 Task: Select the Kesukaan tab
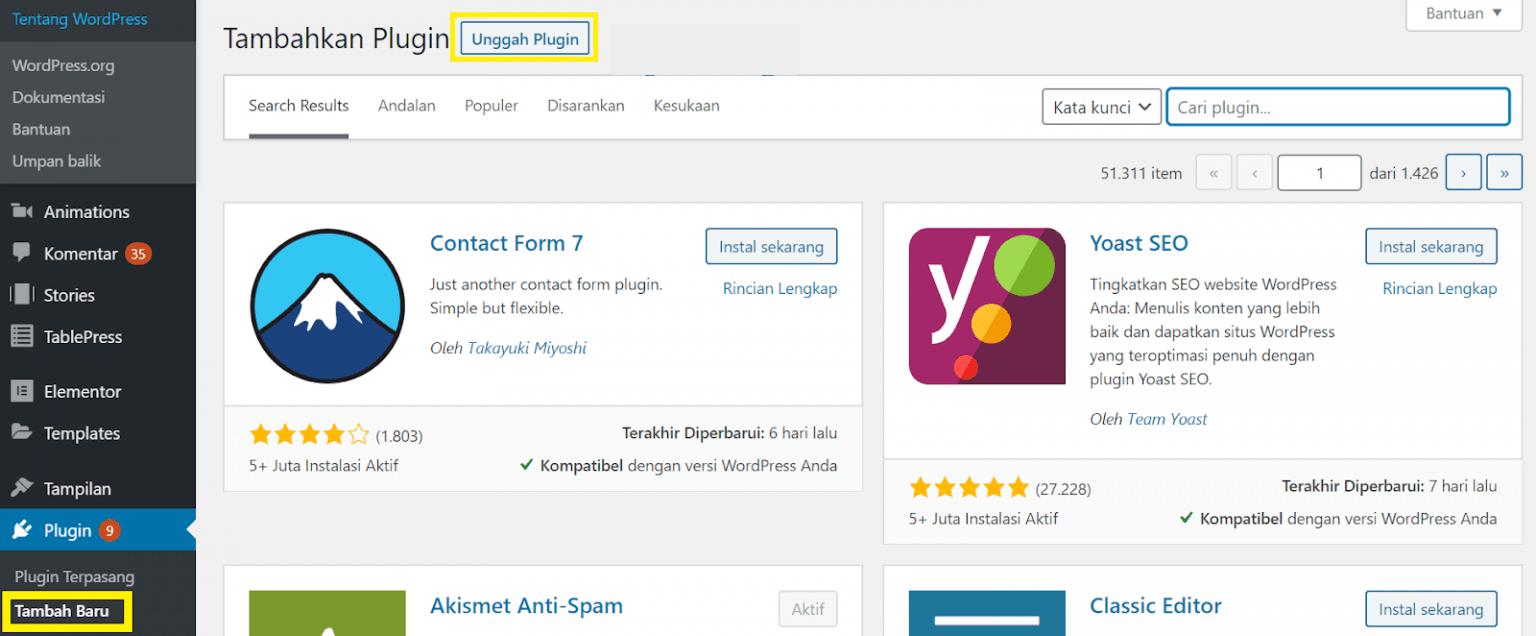pyautogui.click(x=686, y=106)
